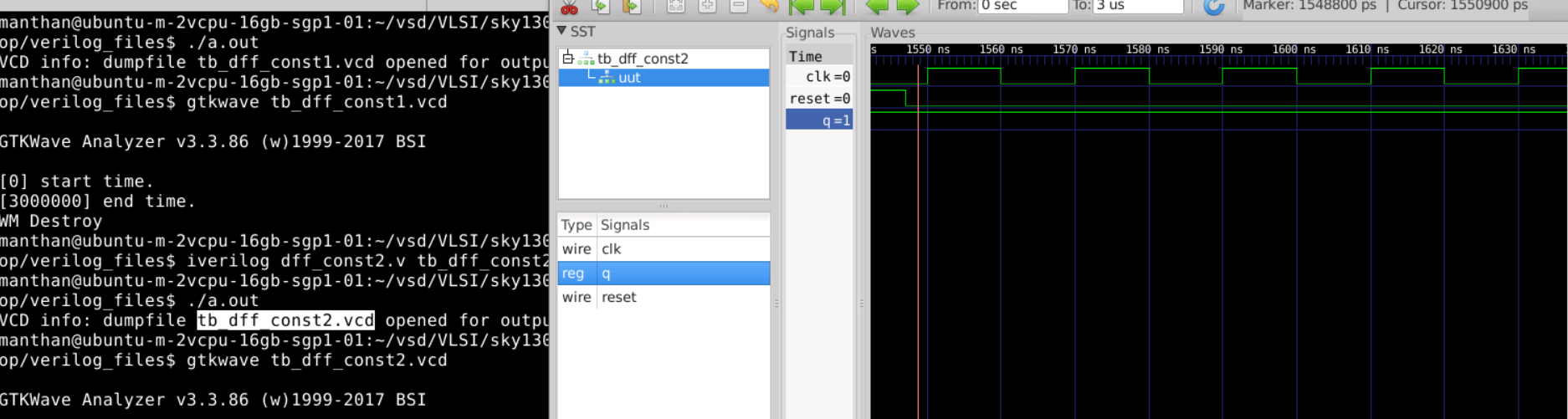Click the 'iverilog dff_const2.v' command in terminal

[295, 261]
